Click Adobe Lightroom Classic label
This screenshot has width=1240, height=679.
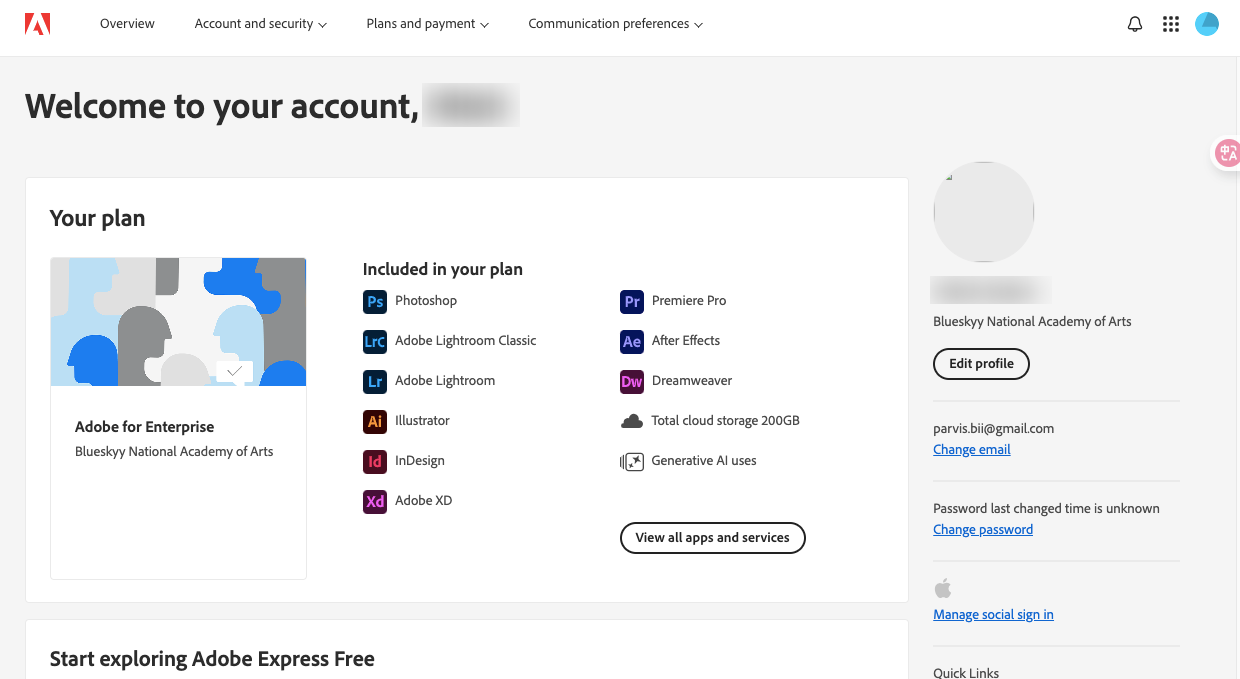pos(466,341)
